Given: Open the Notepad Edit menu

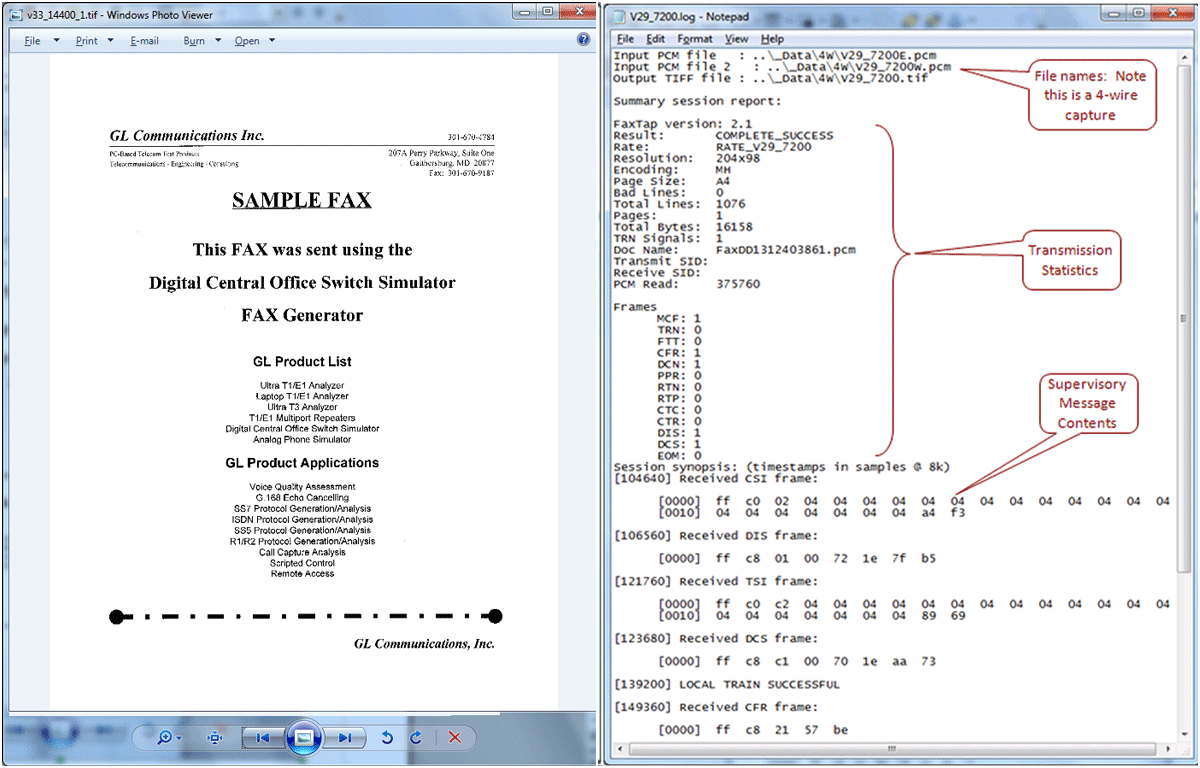Looking at the screenshot, I should 654,39.
